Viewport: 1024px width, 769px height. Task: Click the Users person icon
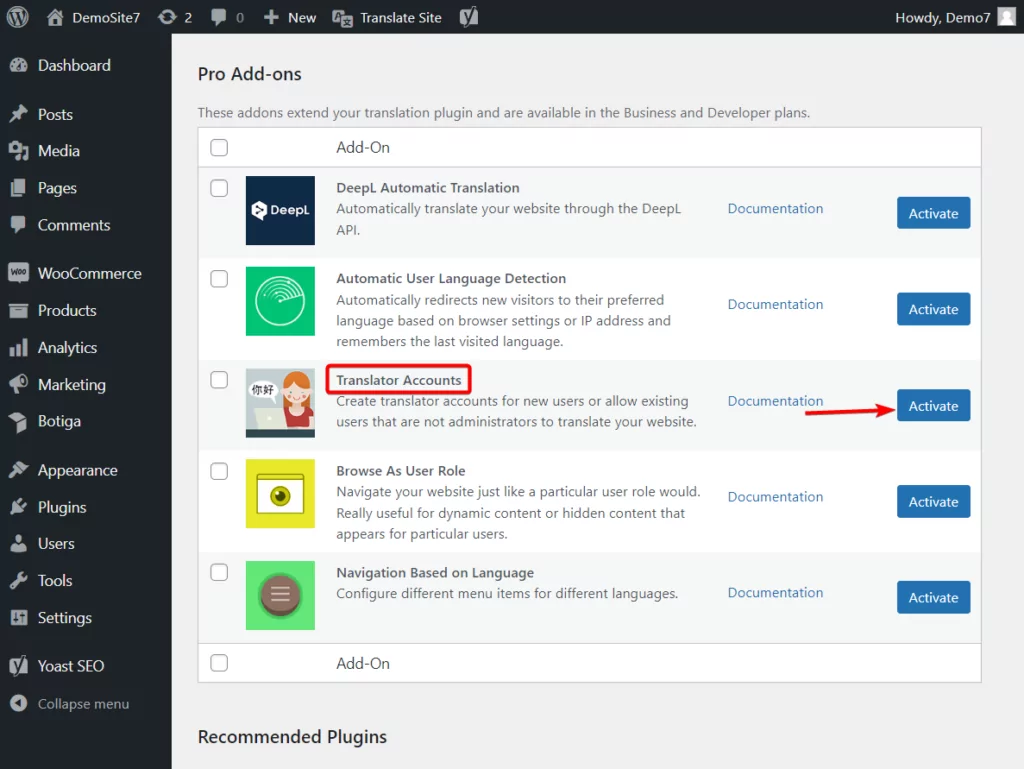(19, 543)
